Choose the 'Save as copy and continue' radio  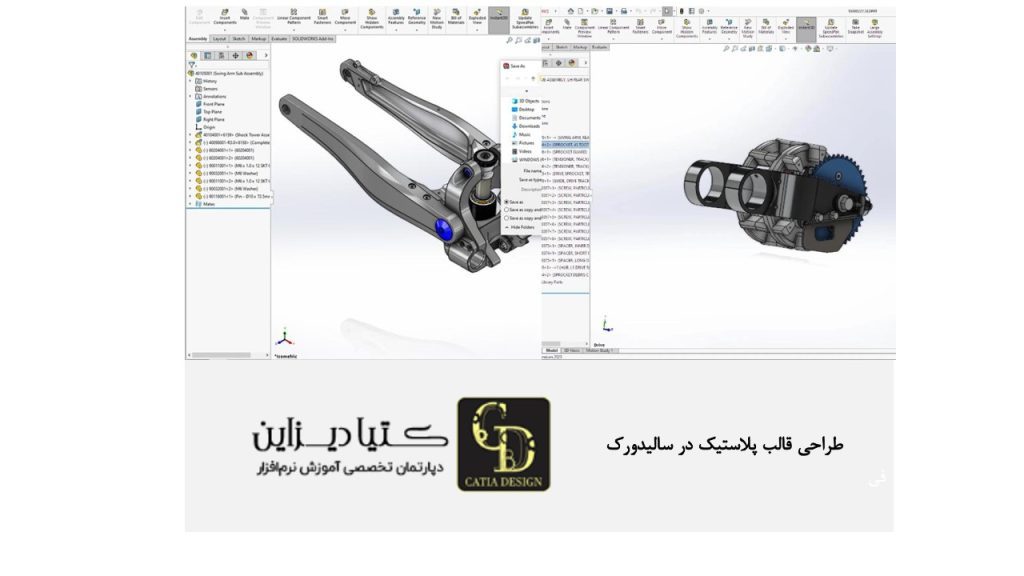507,210
